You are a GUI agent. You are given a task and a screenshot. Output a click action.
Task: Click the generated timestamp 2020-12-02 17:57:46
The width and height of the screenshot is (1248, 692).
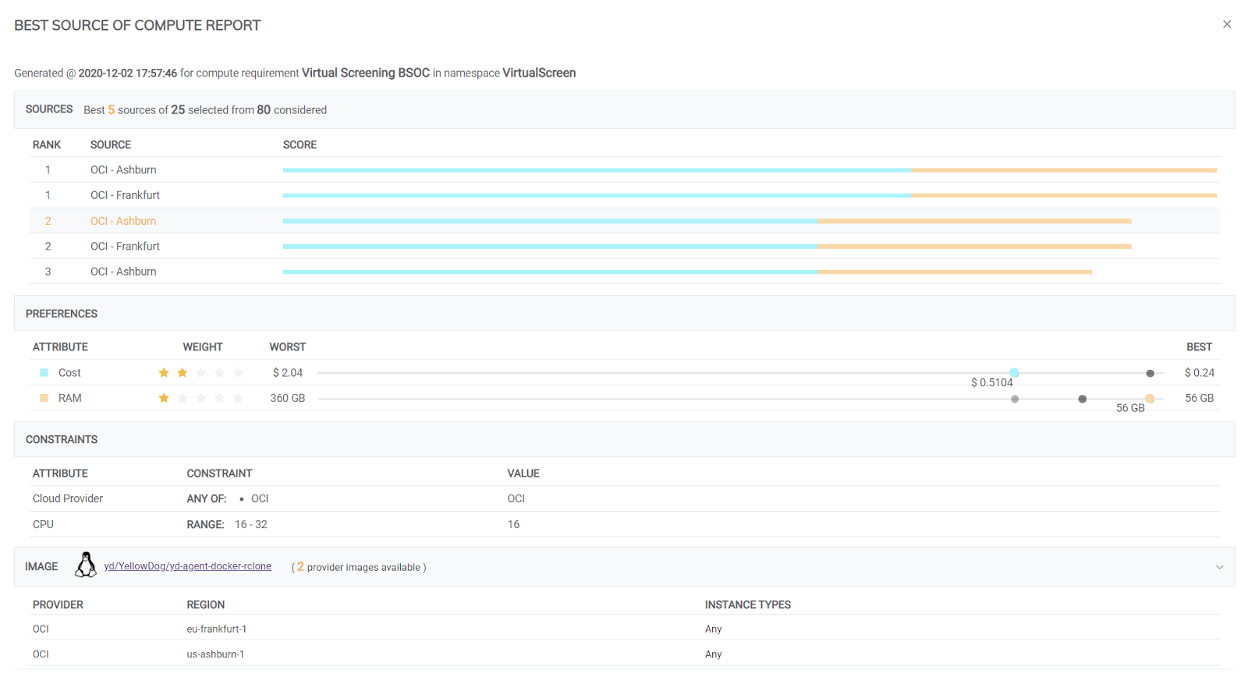tap(128, 73)
